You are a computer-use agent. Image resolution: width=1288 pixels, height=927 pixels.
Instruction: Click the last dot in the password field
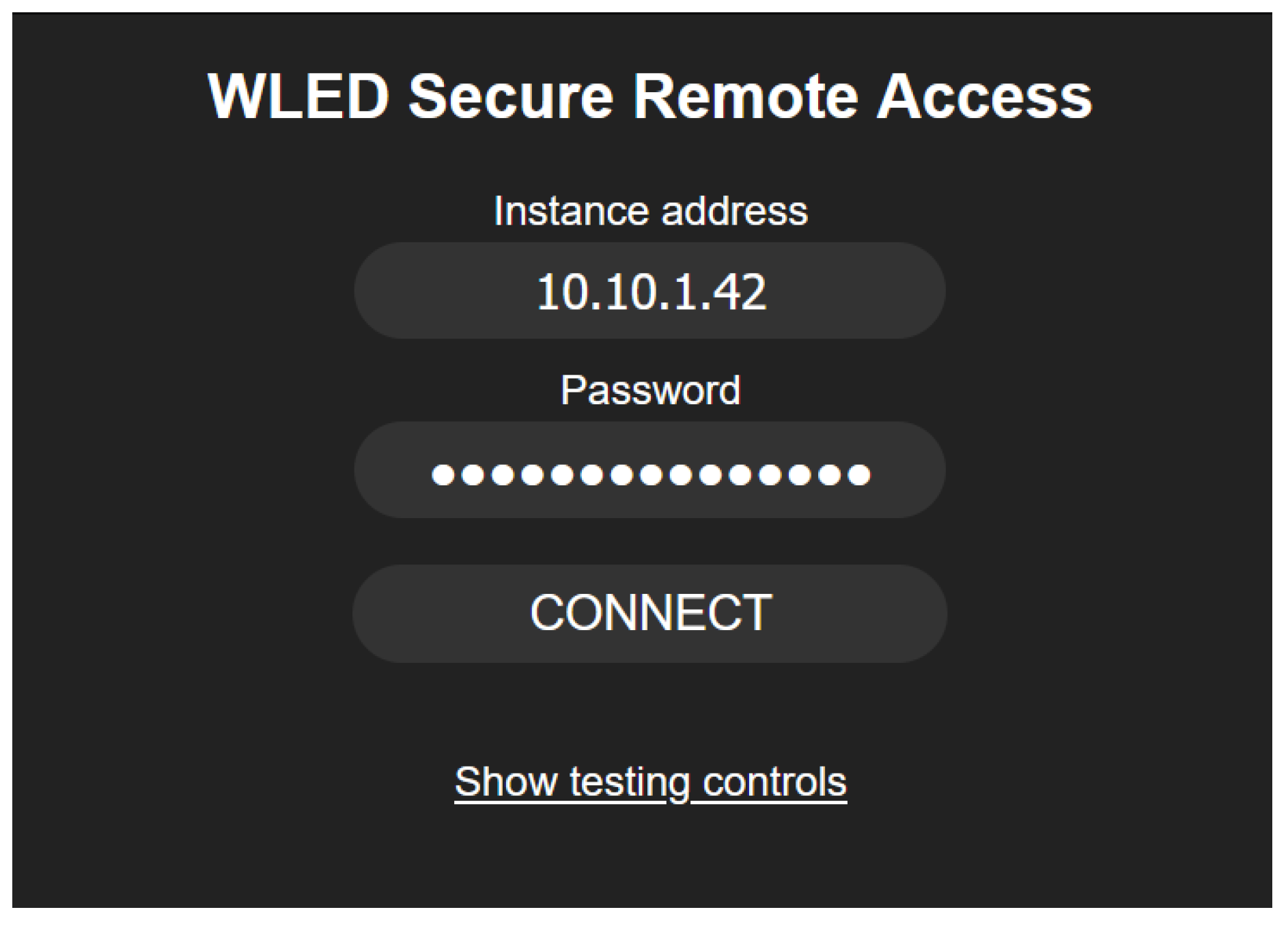[859, 474]
